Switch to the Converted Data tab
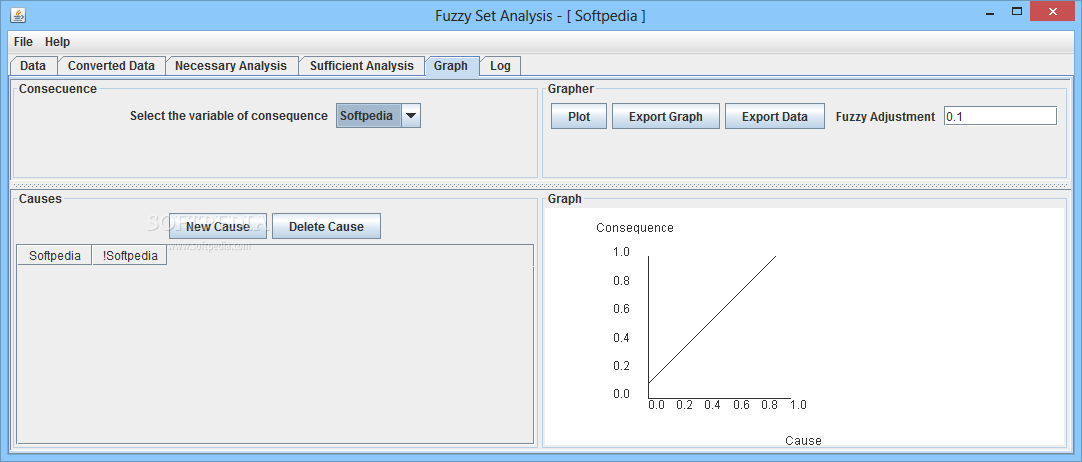The height and width of the screenshot is (462, 1082). tap(111, 66)
